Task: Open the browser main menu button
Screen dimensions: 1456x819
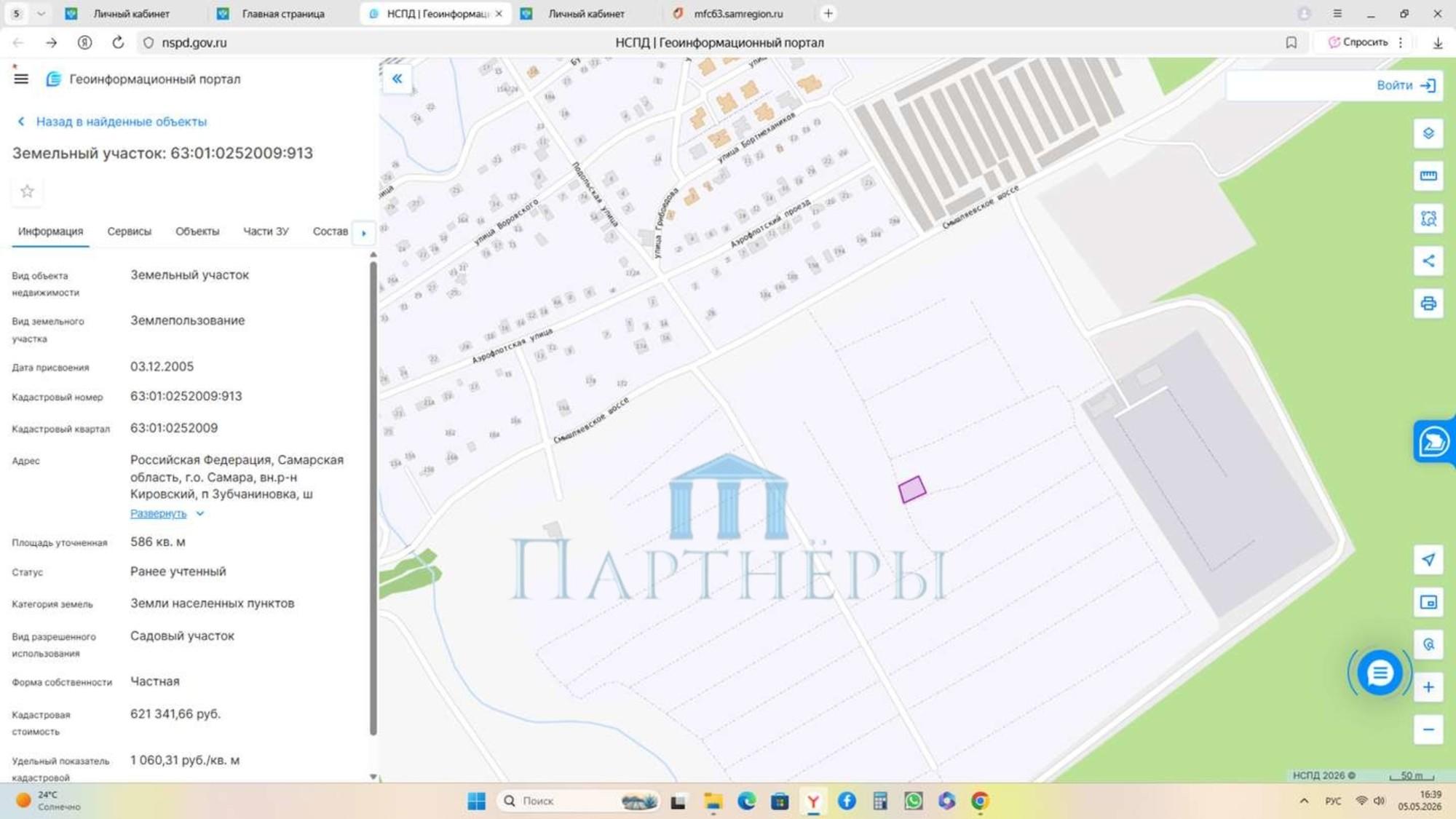Action: coord(1337,13)
